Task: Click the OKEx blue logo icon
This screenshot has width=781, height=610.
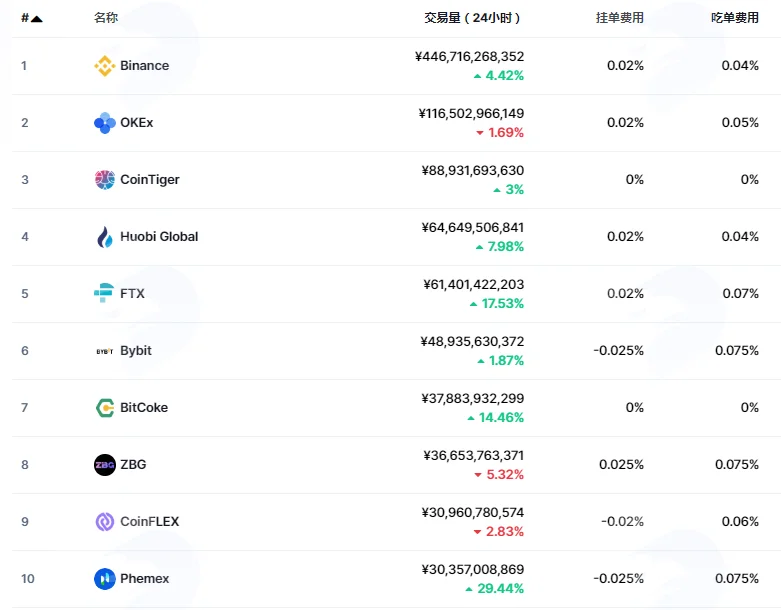Action: (x=105, y=122)
